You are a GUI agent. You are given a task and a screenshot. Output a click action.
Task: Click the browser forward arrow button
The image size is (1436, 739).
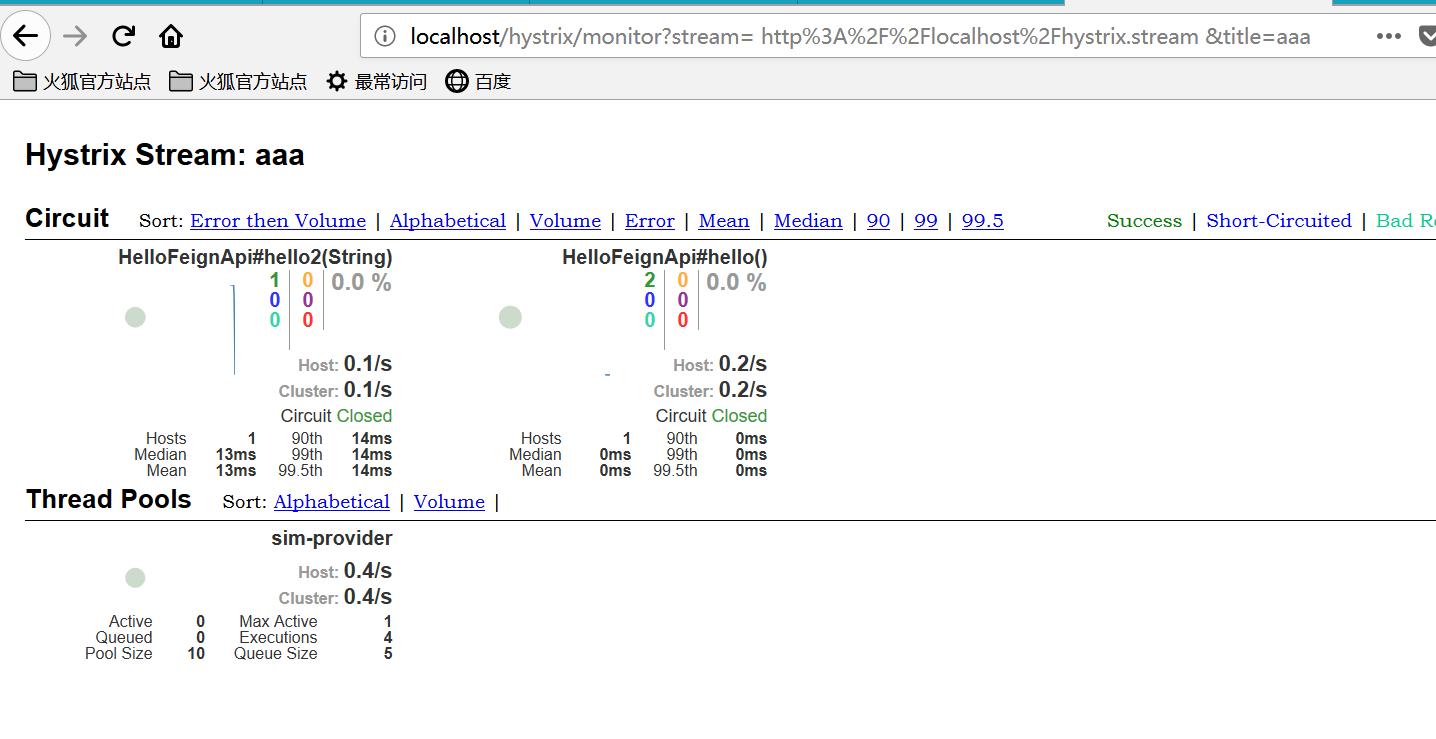click(75, 37)
